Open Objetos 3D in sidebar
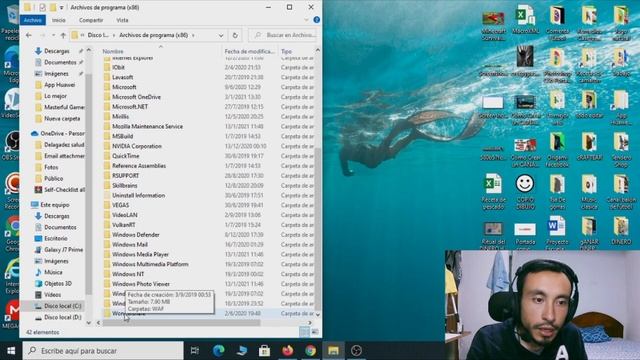The image size is (640, 360). (x=58, y=283)
